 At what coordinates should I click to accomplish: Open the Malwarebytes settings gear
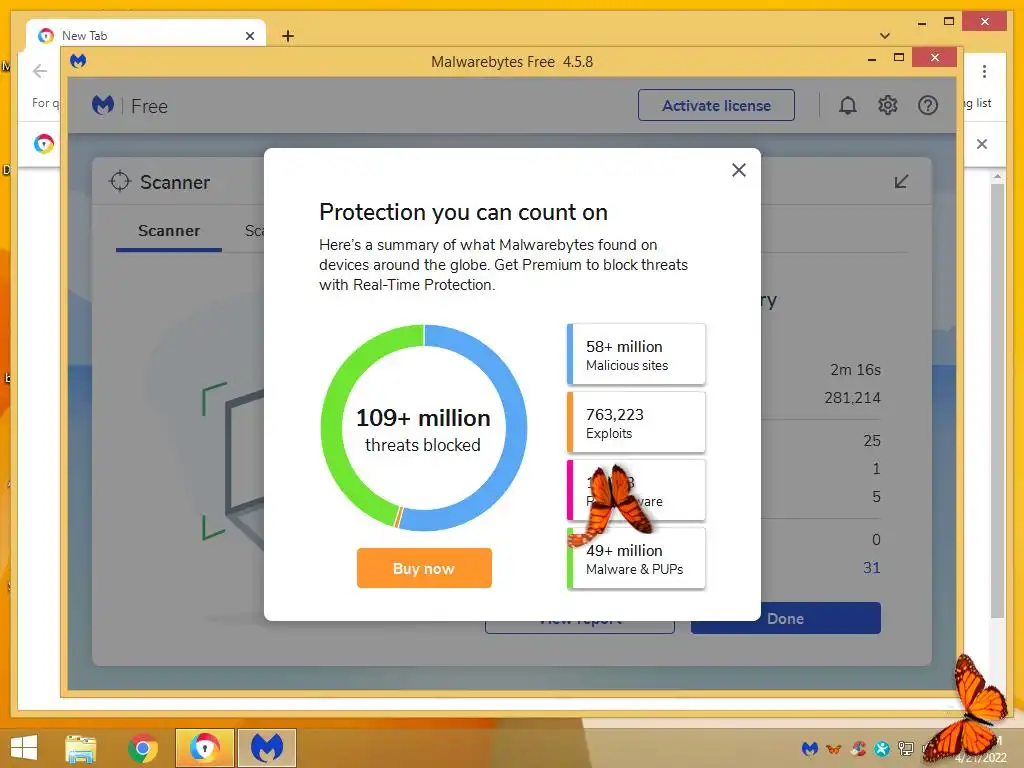(x=888, y=105)
